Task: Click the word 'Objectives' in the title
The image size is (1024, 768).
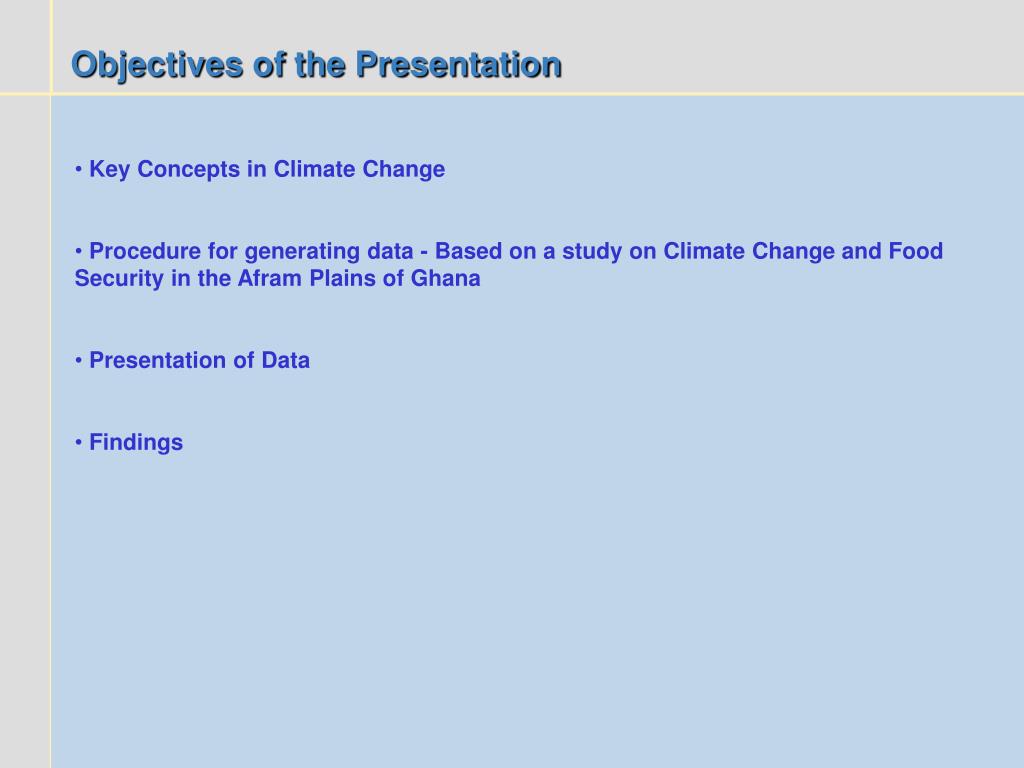Action: pos(157,67)
